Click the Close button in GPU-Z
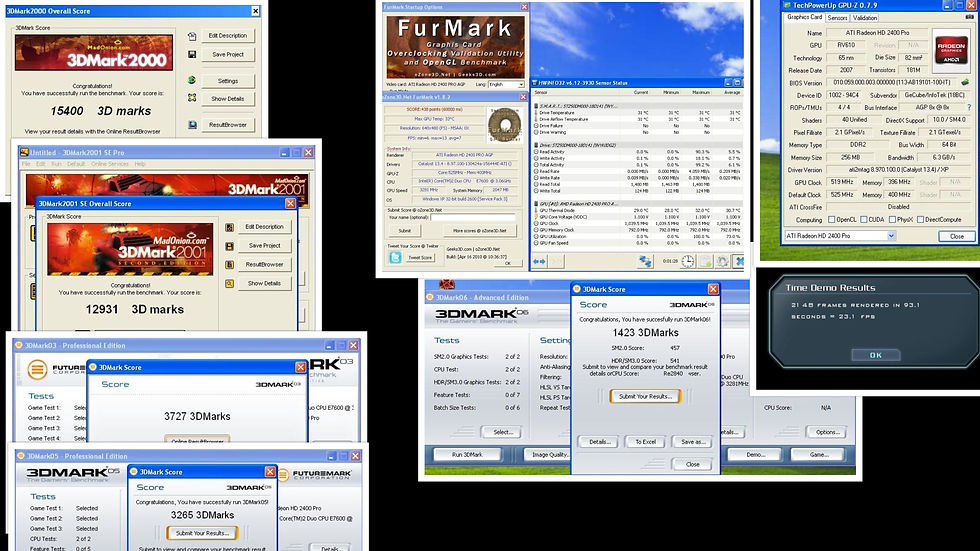 tap(956, 236)
